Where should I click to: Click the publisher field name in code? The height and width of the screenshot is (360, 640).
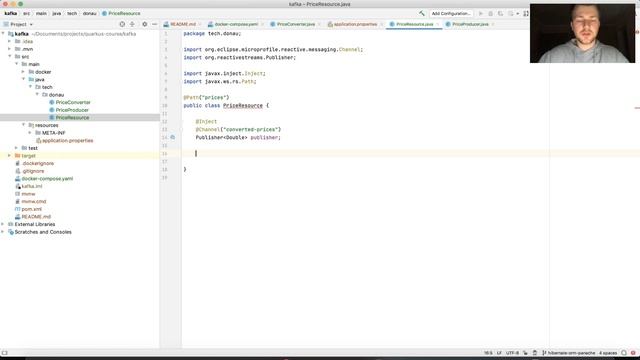264,138
